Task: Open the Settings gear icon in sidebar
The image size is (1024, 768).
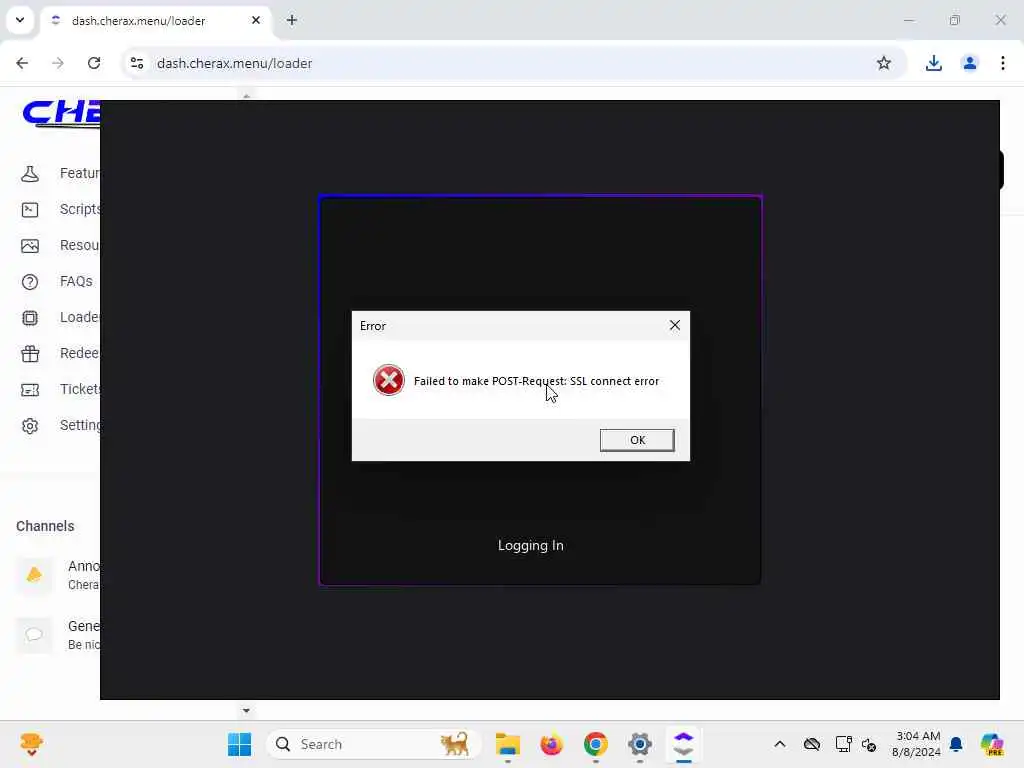Action: click(x=30, y=426)
